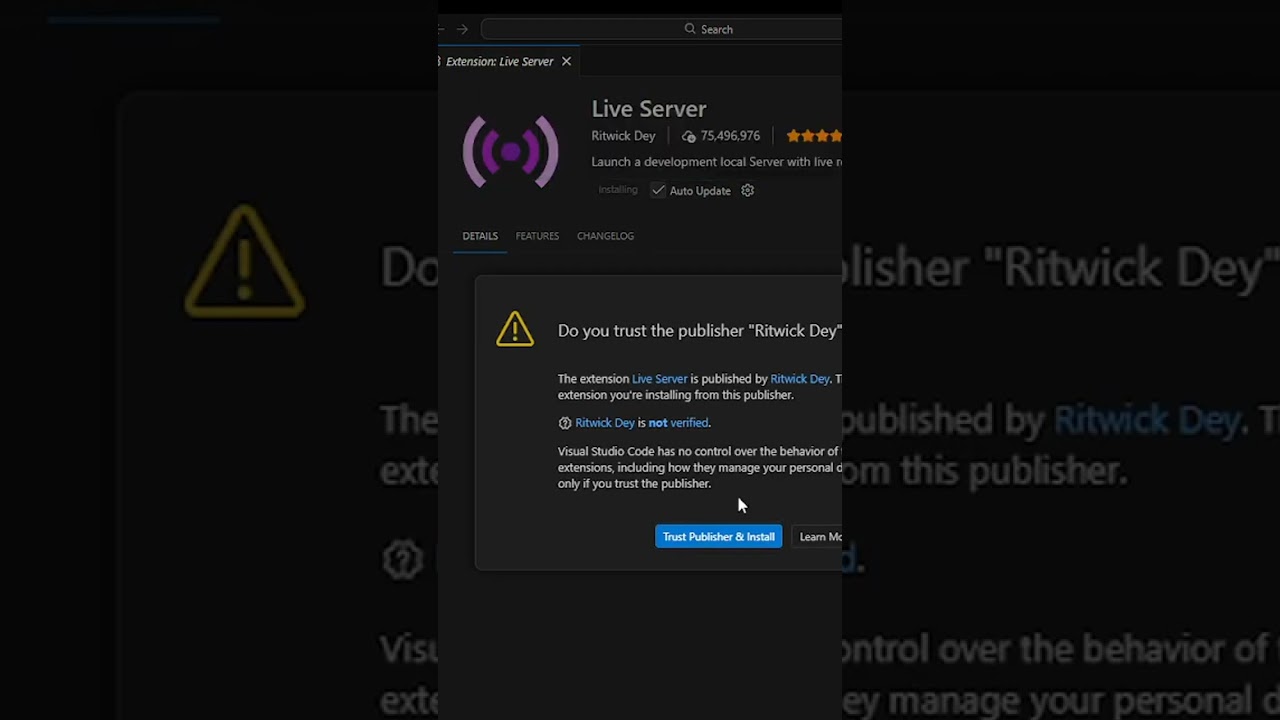Image resolution: width=1280 pixels, height=720 pixels.
Task: Open the Live Server link in dialog
Action: tap(660, 379)
